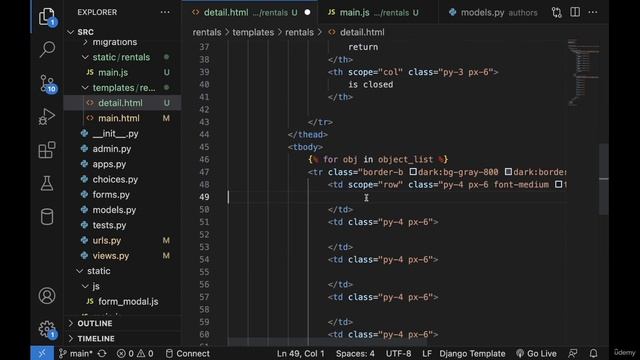Viewport: 640px width, 360px height.
Task: Start Go Live server
Action: [536, 353]
